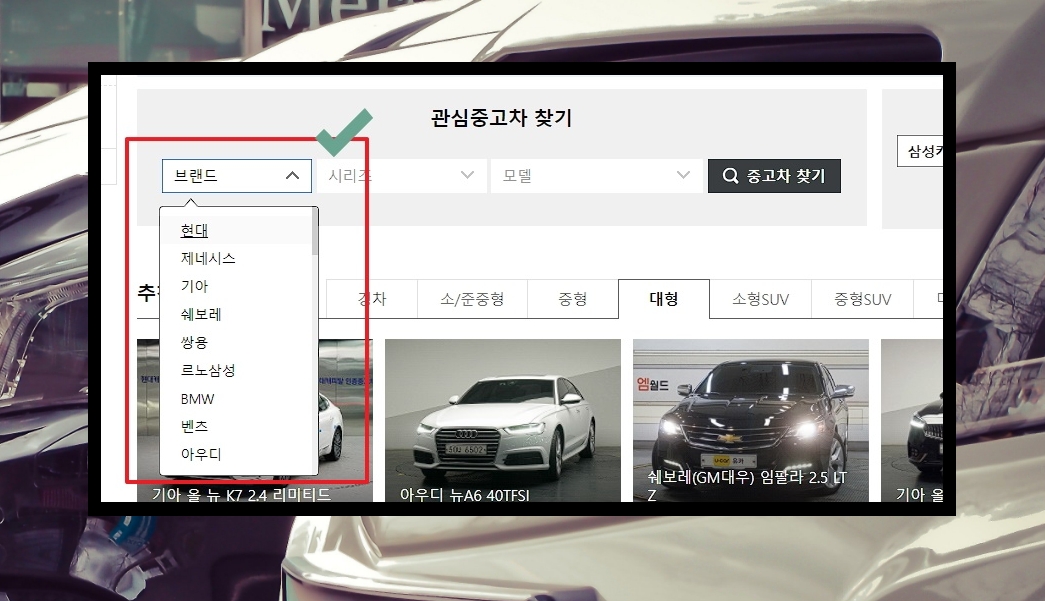Screen dimensions: 1045x601
Task: Switch to the 대형 tab
Action: (x=664, y=299)
